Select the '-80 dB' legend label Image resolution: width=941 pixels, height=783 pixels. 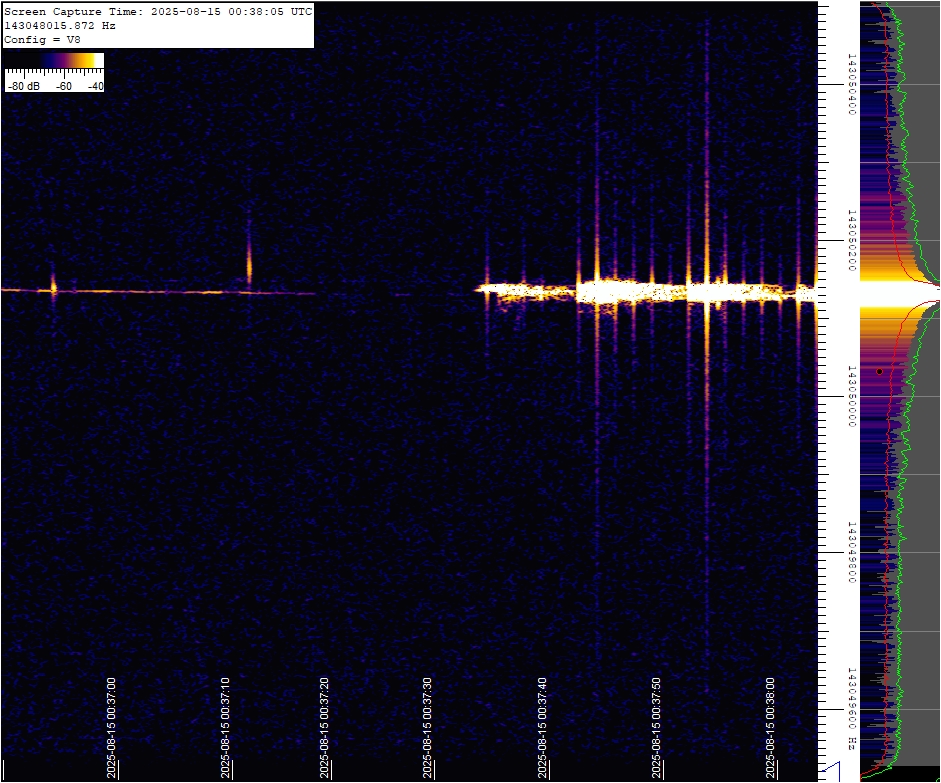tap(24, 86)
